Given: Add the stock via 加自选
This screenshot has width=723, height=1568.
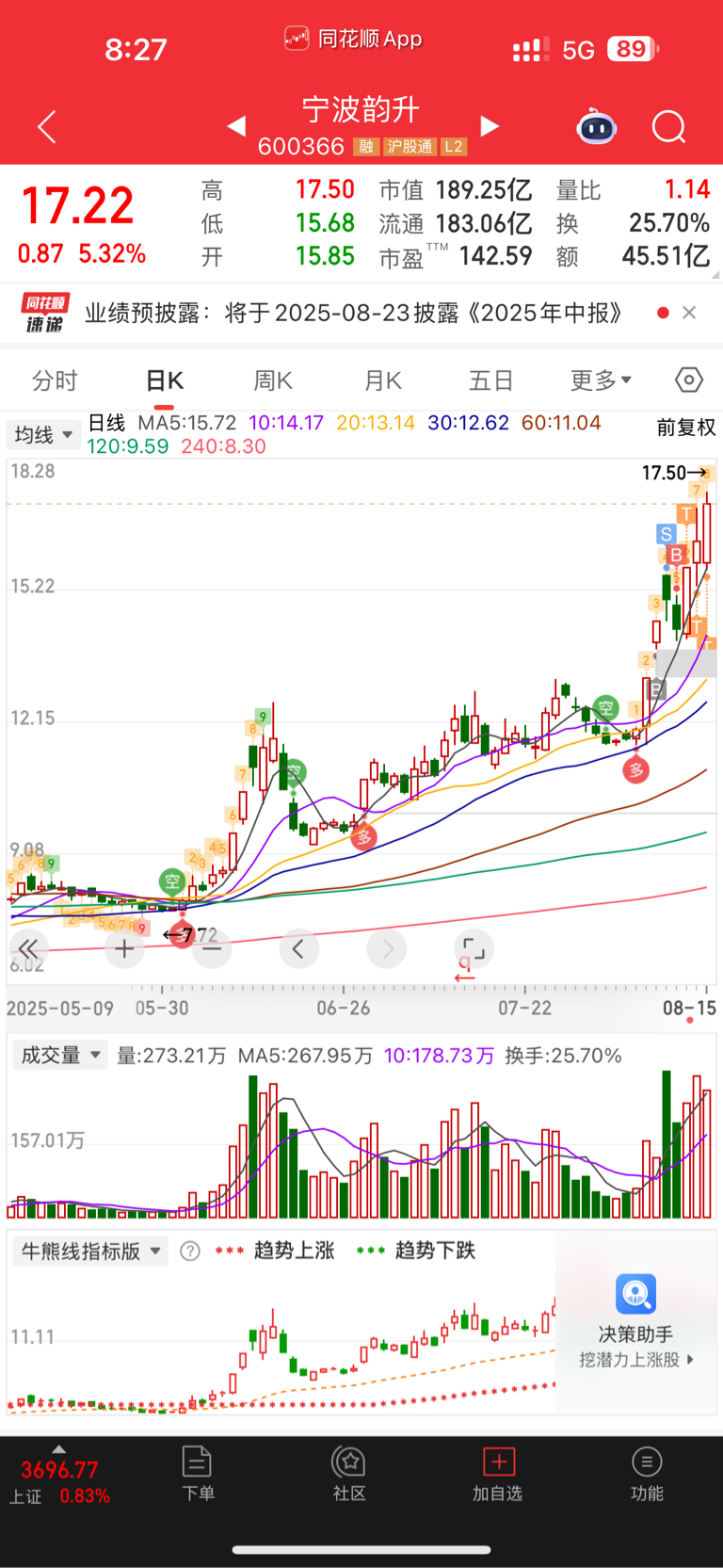Looking at the screenshot, I should tap(497, 1473).
